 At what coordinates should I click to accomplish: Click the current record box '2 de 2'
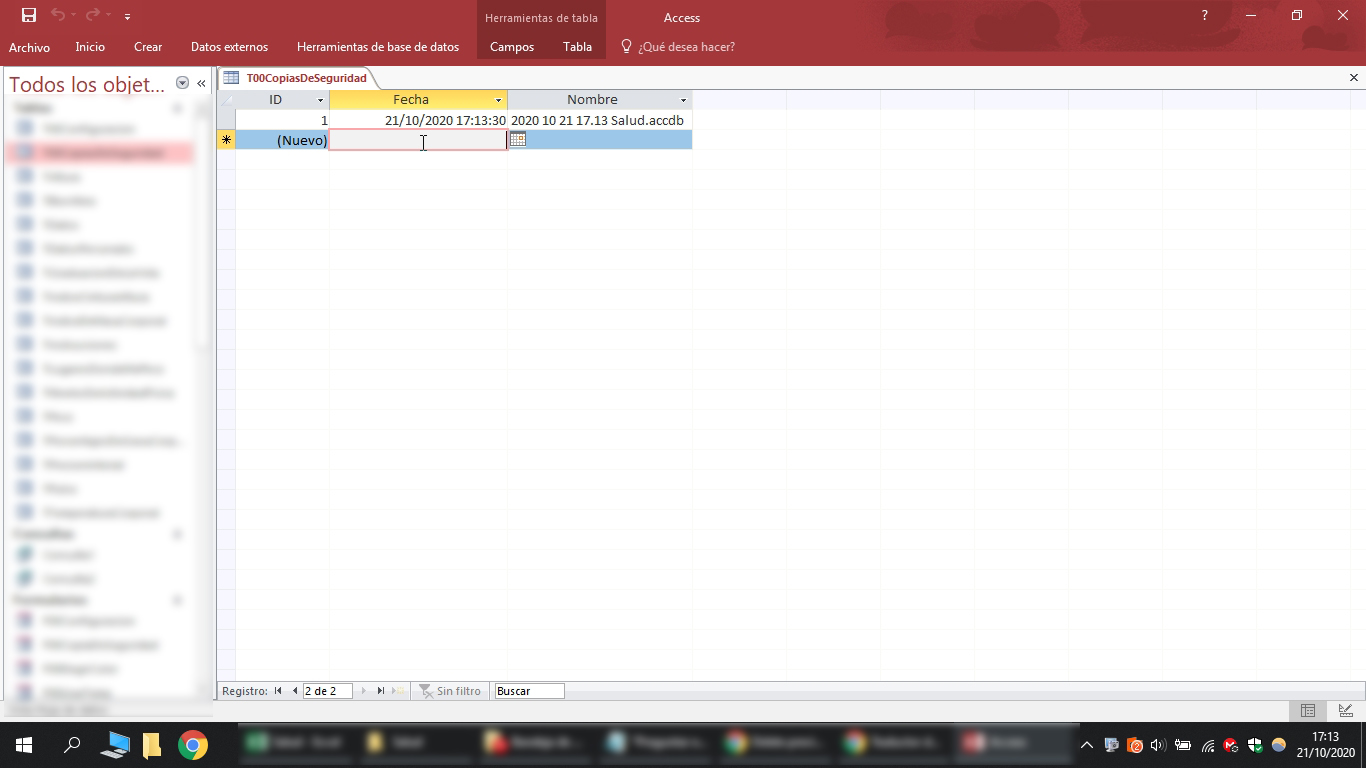coord(328,691)
